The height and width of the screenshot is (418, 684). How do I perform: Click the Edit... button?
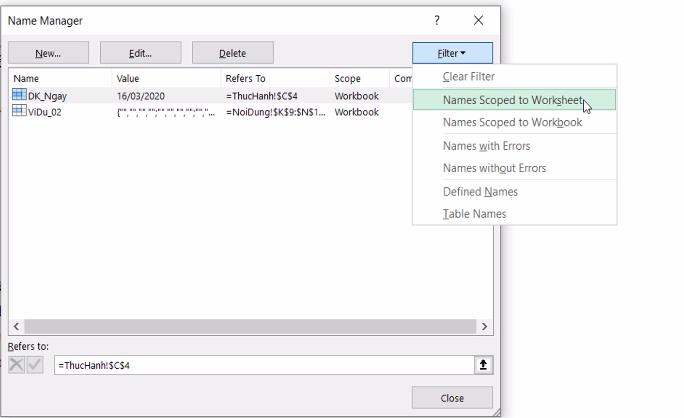(x=140, y=53)
